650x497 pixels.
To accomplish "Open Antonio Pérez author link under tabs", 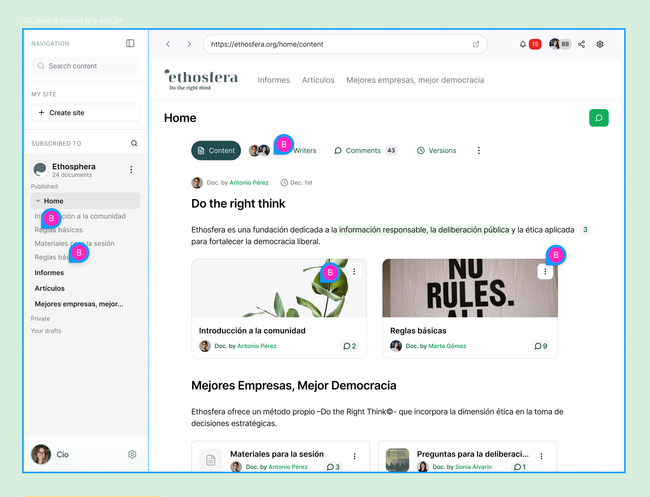I will [251, 183].
